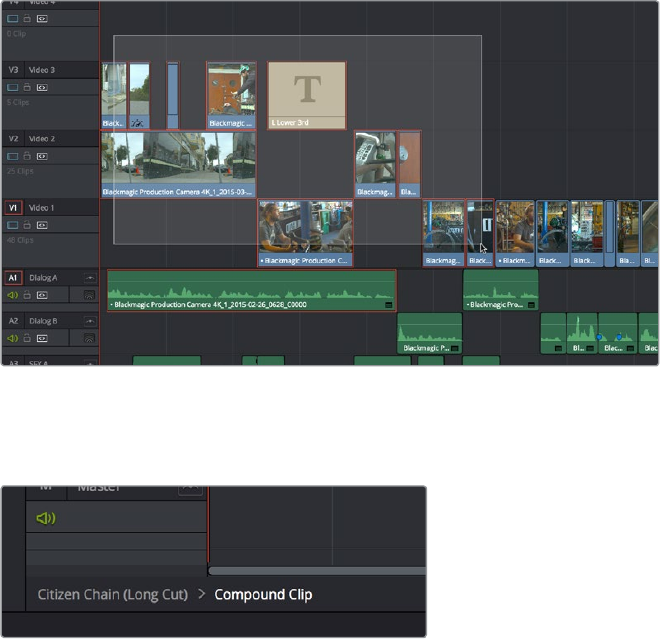Lock the Video 3 track
The height and width of the screenshot is (639, 660).
[27, 87]
